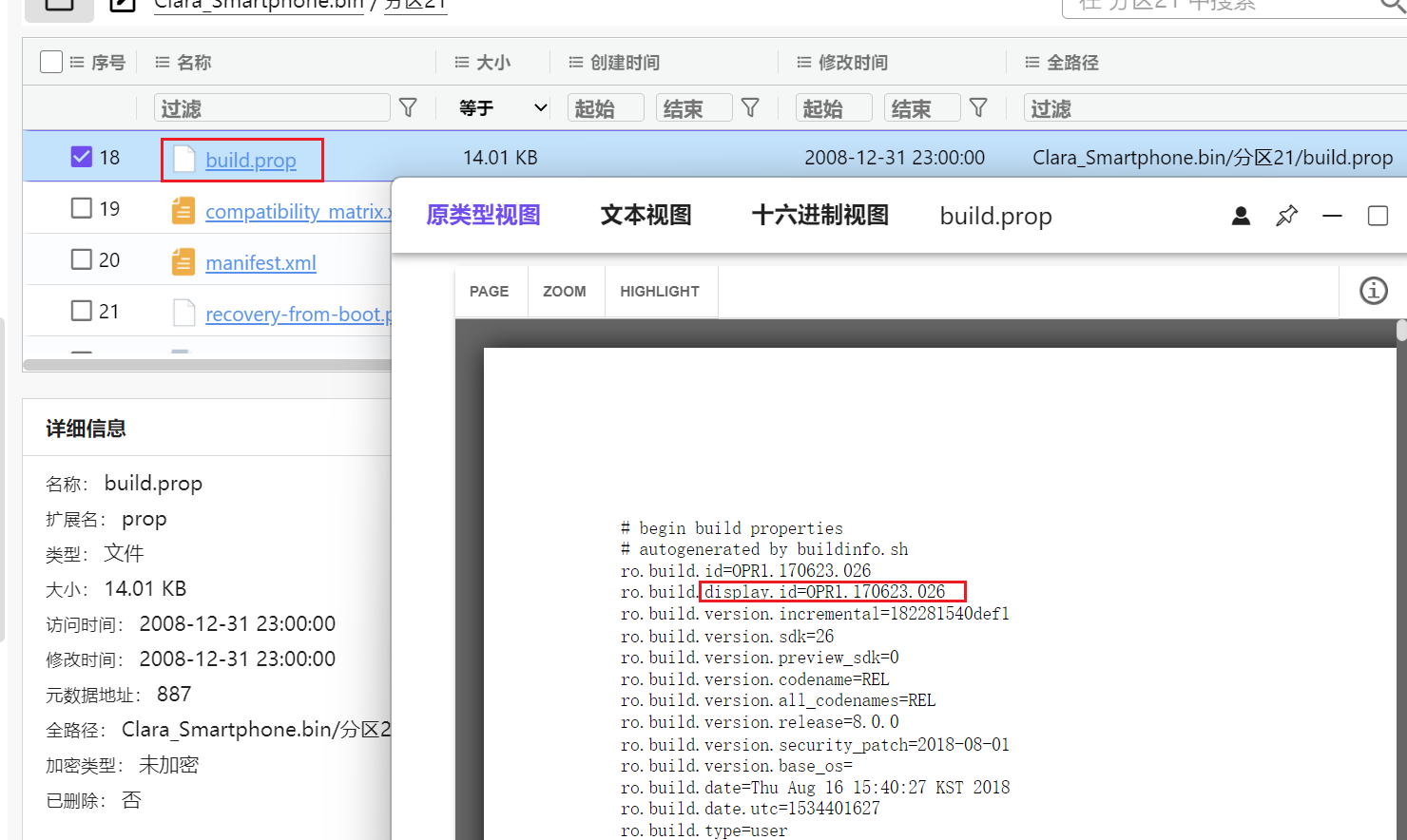Screen dimensions: 1407x840
Task: Click the filter funnel icon in the 大小 column
Action: pos(750,107)
